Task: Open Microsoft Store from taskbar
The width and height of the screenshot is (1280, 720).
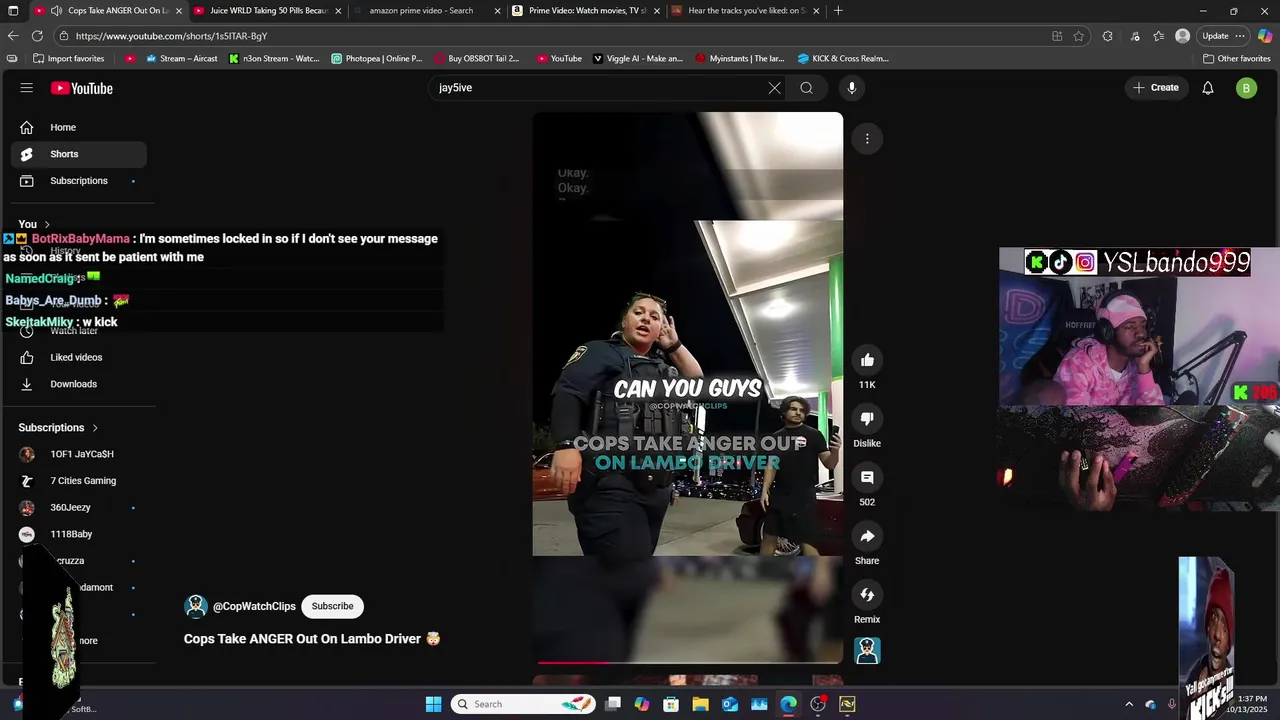Action: click(671, 704)
